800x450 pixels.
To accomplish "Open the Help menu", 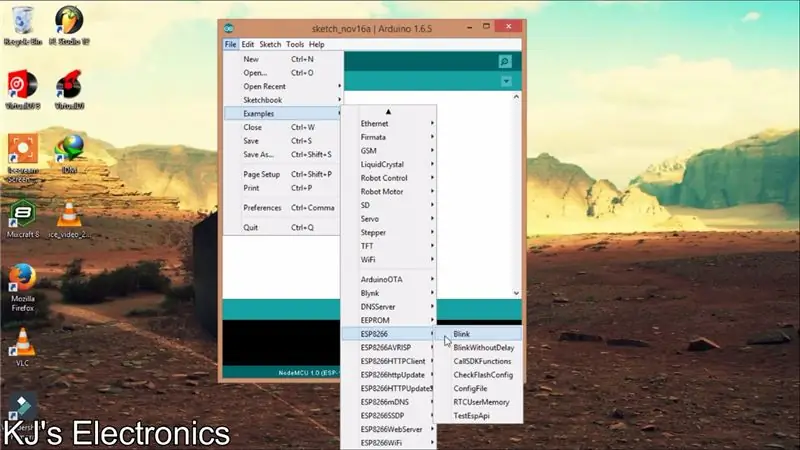I will pos(316,44).
